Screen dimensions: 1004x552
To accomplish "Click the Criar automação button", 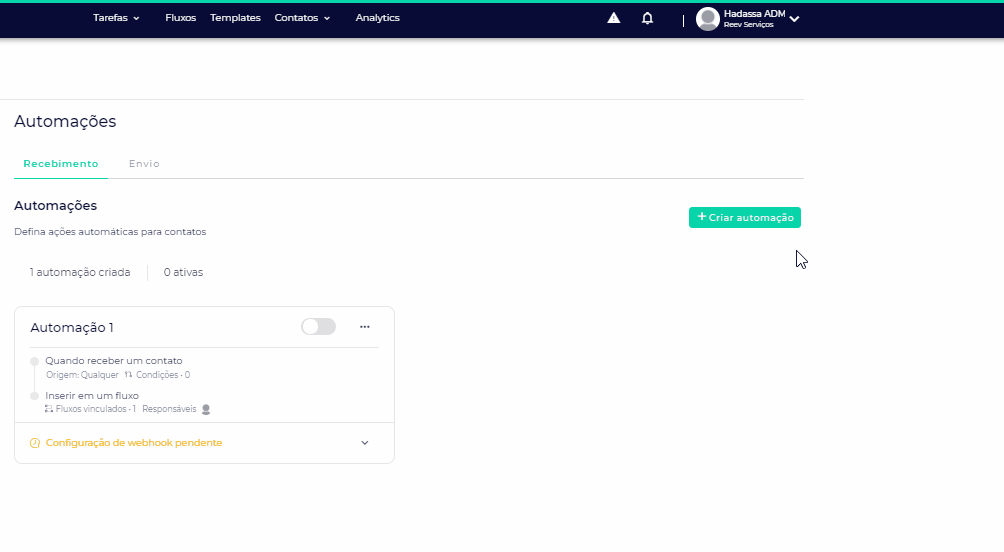I will (745, 218).
